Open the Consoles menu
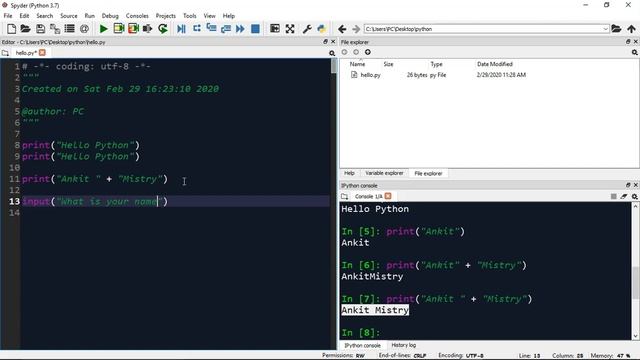The width and height of the screenshot is (640, 360). (137, 16)
